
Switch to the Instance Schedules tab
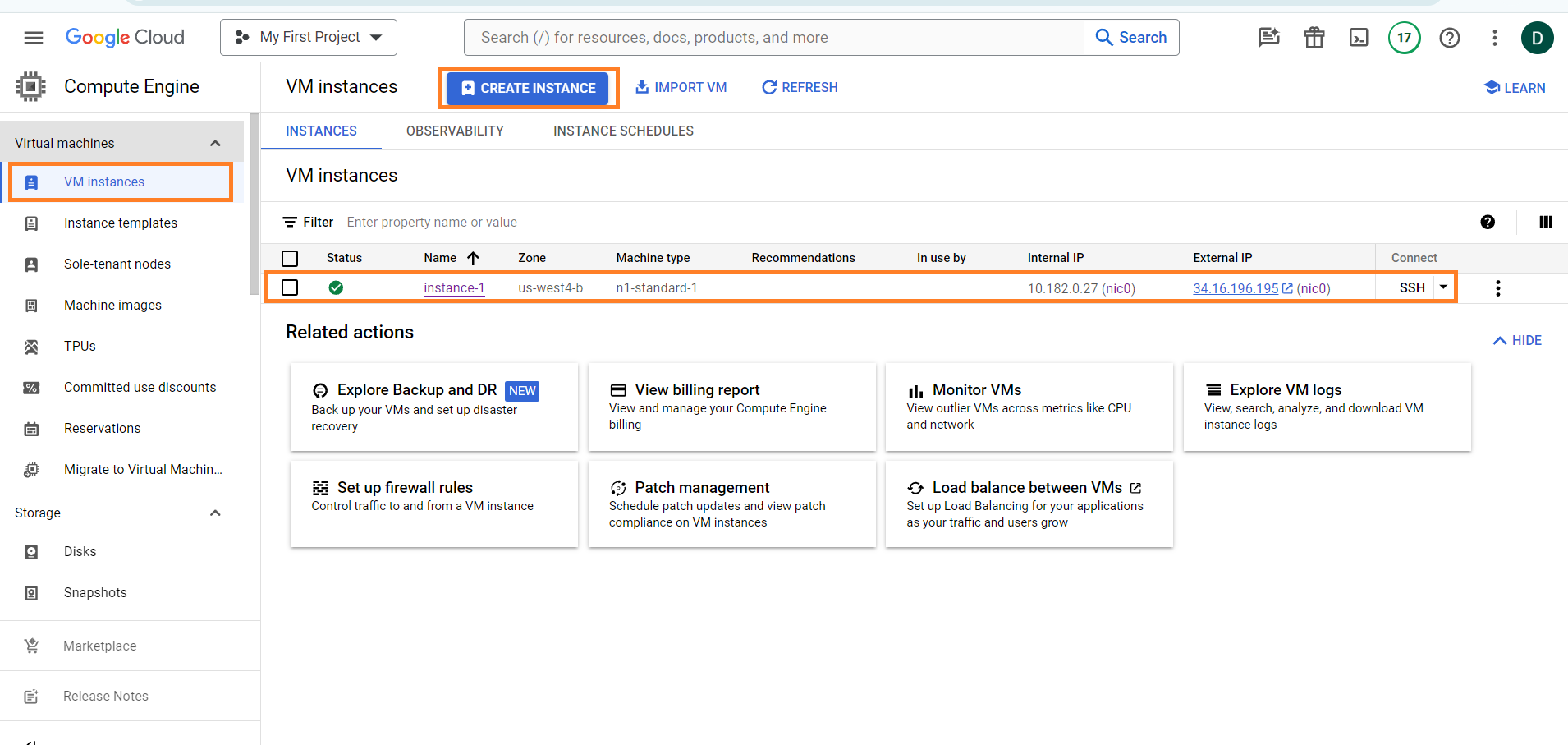click(x=623, y=131)
